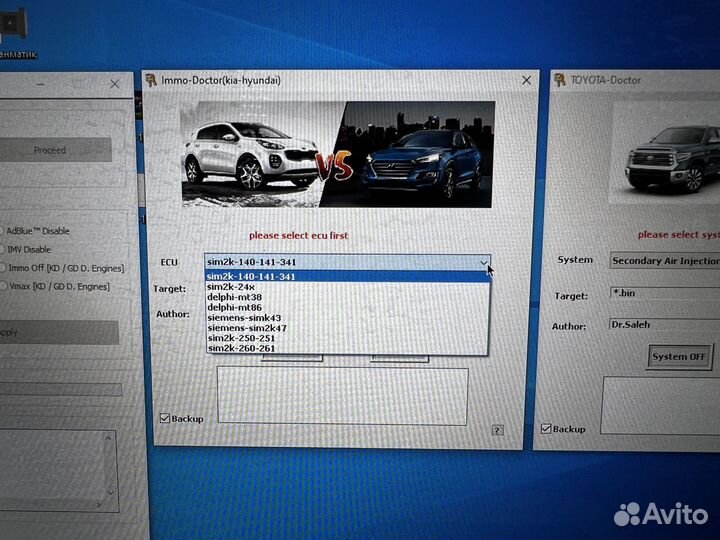720x540 pixels.
Task: Select Vmax [KD / GD D. Engines] option
Action: coord(55,287)
